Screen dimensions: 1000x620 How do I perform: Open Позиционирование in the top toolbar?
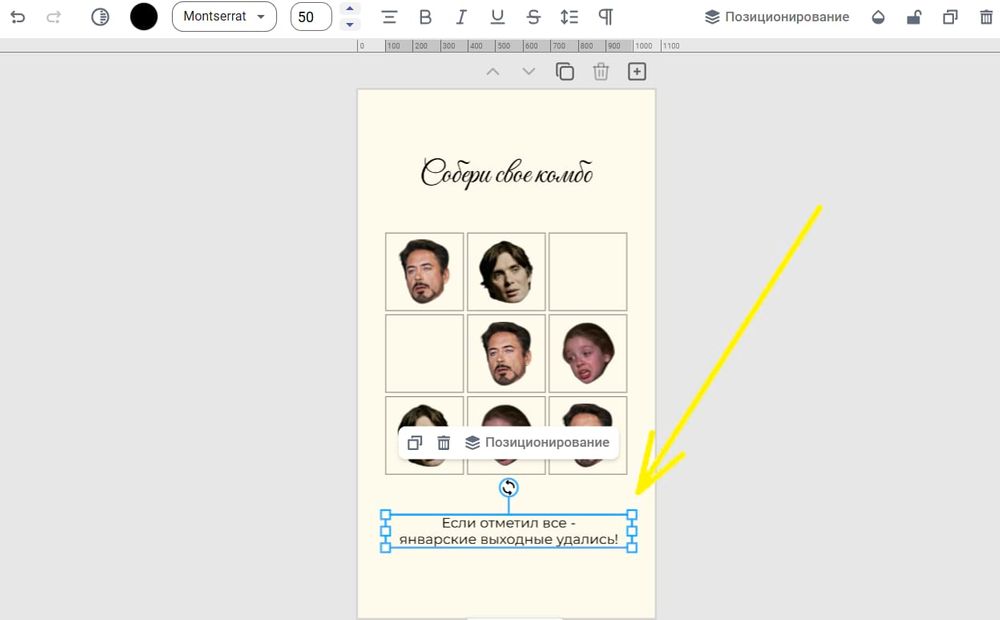(777, 17)
